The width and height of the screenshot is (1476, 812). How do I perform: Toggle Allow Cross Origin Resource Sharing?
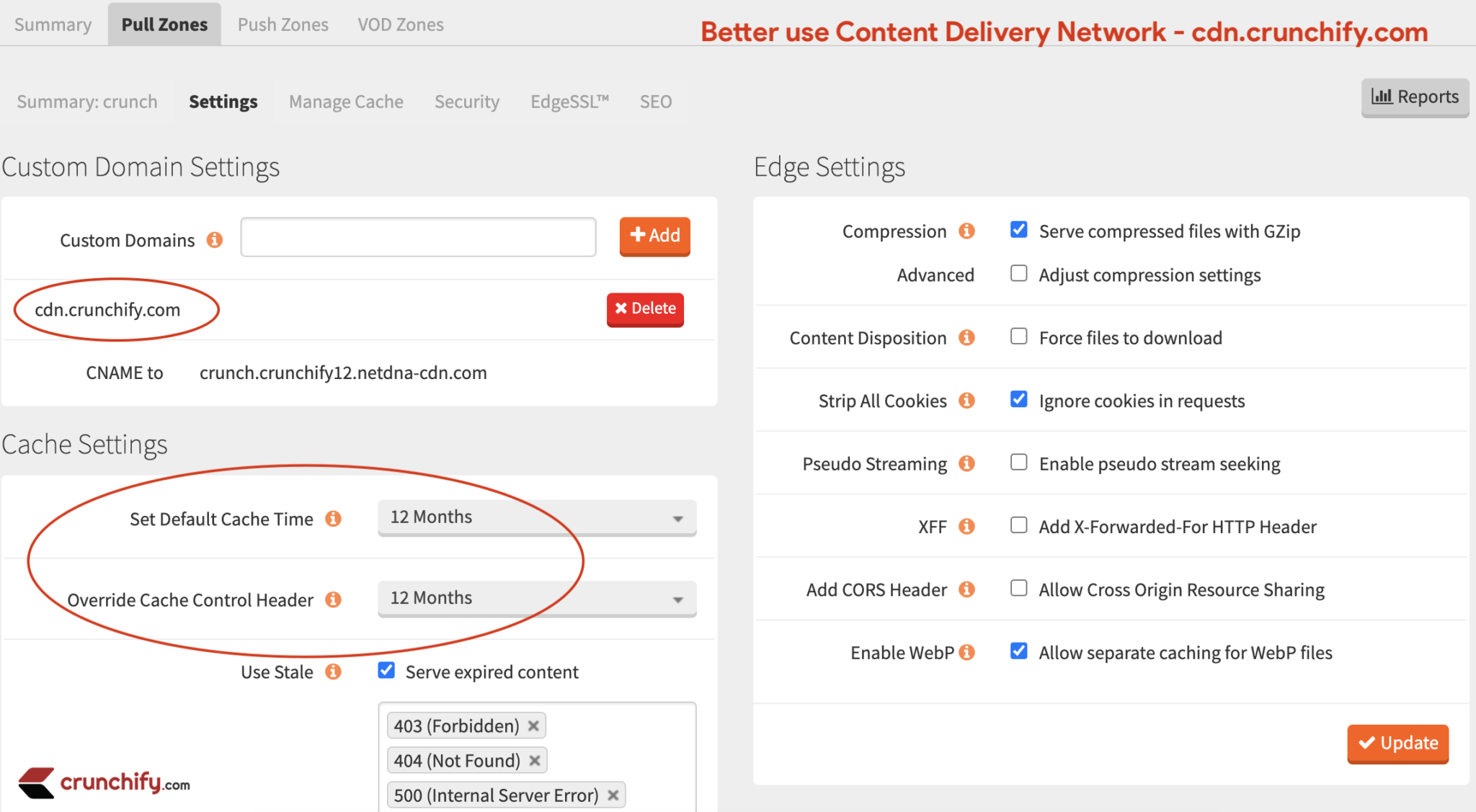(x=1018, y=589)
